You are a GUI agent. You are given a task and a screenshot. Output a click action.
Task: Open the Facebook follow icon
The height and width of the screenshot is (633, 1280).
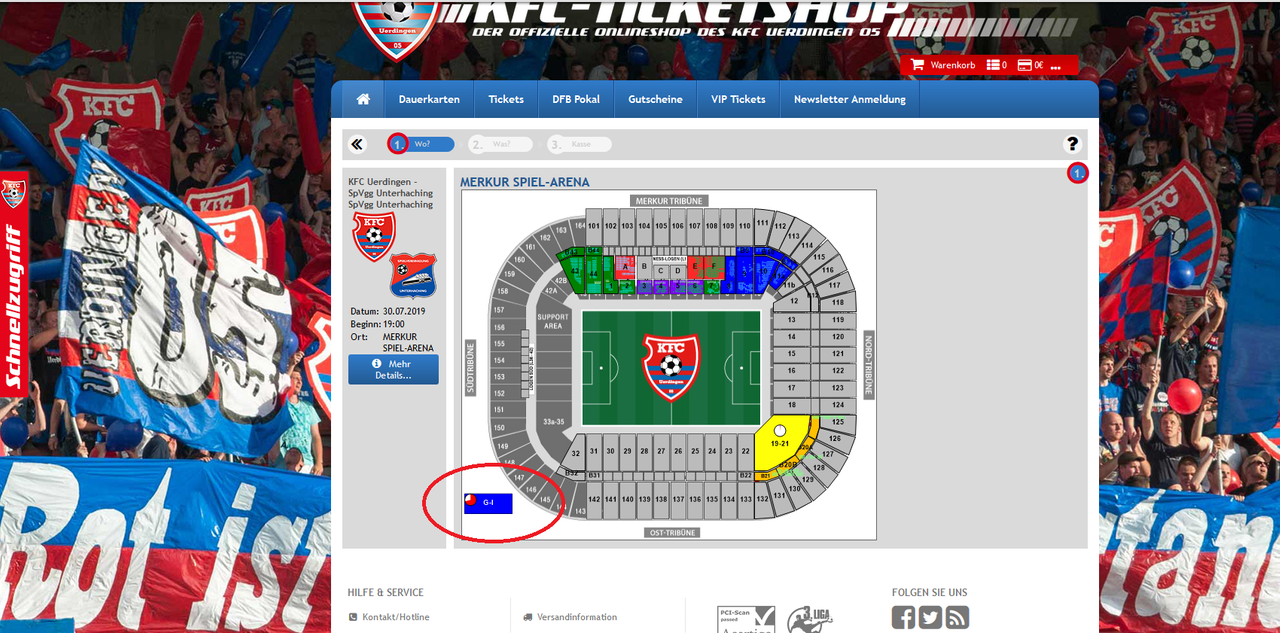903,618
